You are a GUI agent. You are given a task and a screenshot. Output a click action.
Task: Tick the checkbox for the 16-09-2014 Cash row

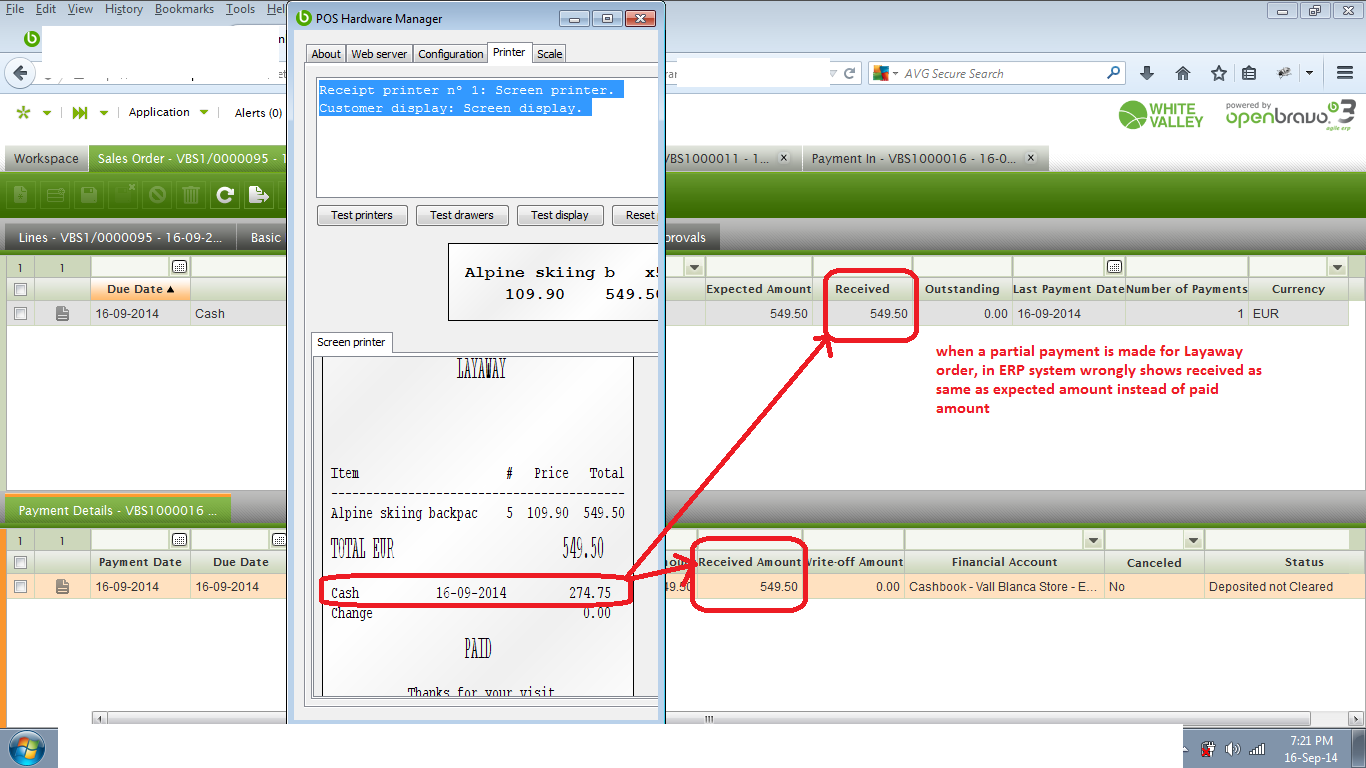point(20,314)
